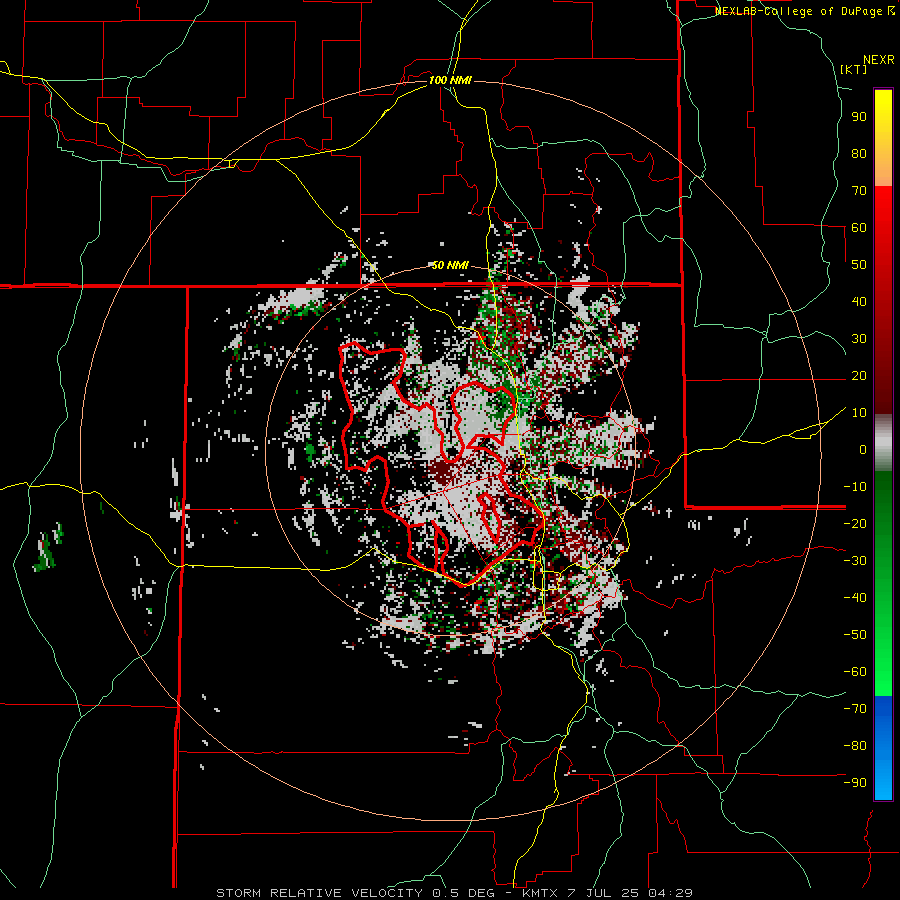Click the 30 value on velocity scale
This screenshot has height=900, width=900.
pos(859,339)
